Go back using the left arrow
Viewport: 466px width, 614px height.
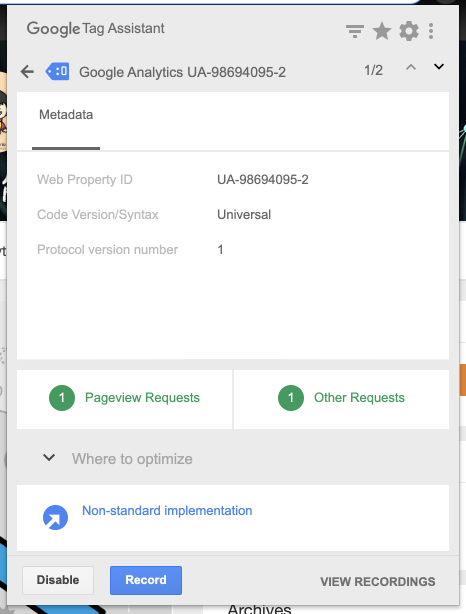click(x=27, y=72)
